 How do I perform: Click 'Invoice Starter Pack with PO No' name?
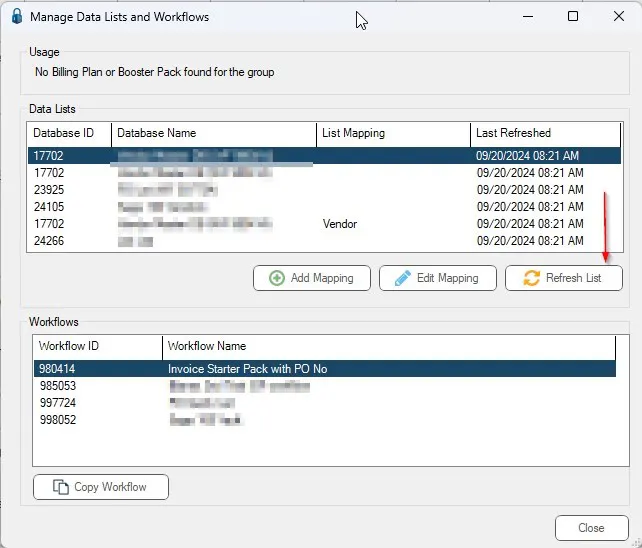pos(247,369)
